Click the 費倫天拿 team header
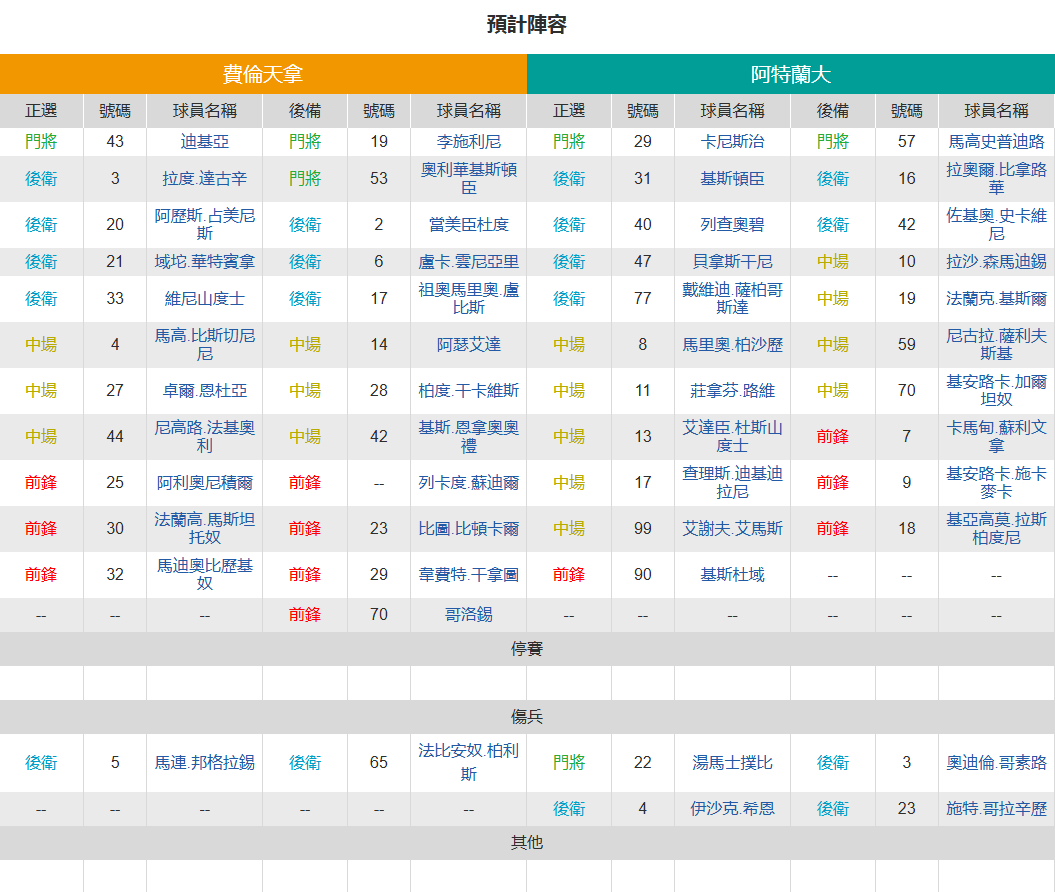The image size is (1055, 892). (x=263, y=74)
